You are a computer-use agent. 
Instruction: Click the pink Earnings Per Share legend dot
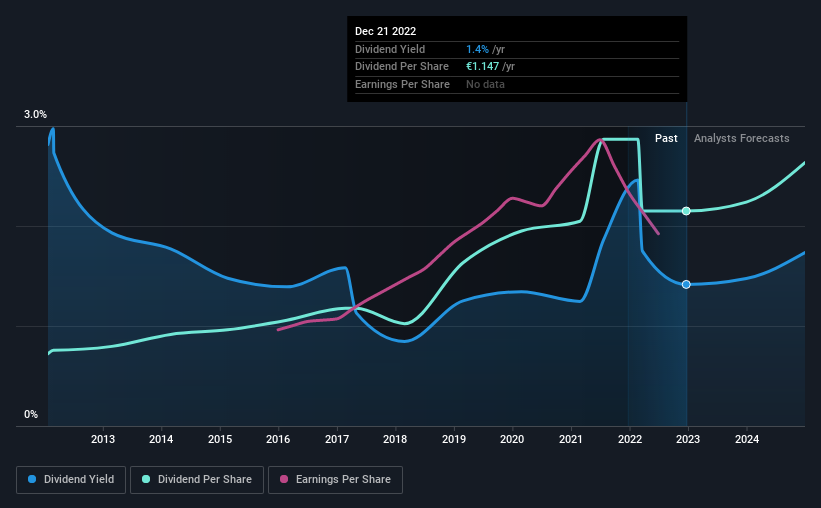[284, 479]
